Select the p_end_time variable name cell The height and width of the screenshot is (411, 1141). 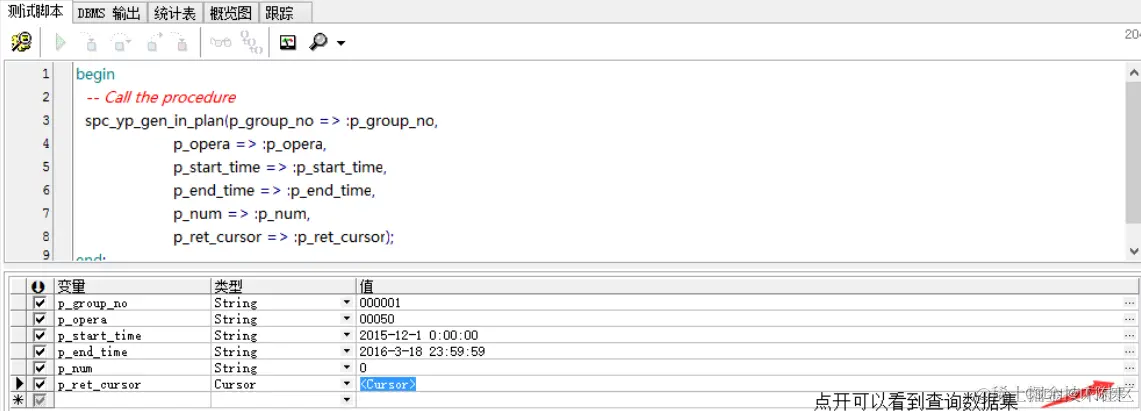[x=132, y=351]
